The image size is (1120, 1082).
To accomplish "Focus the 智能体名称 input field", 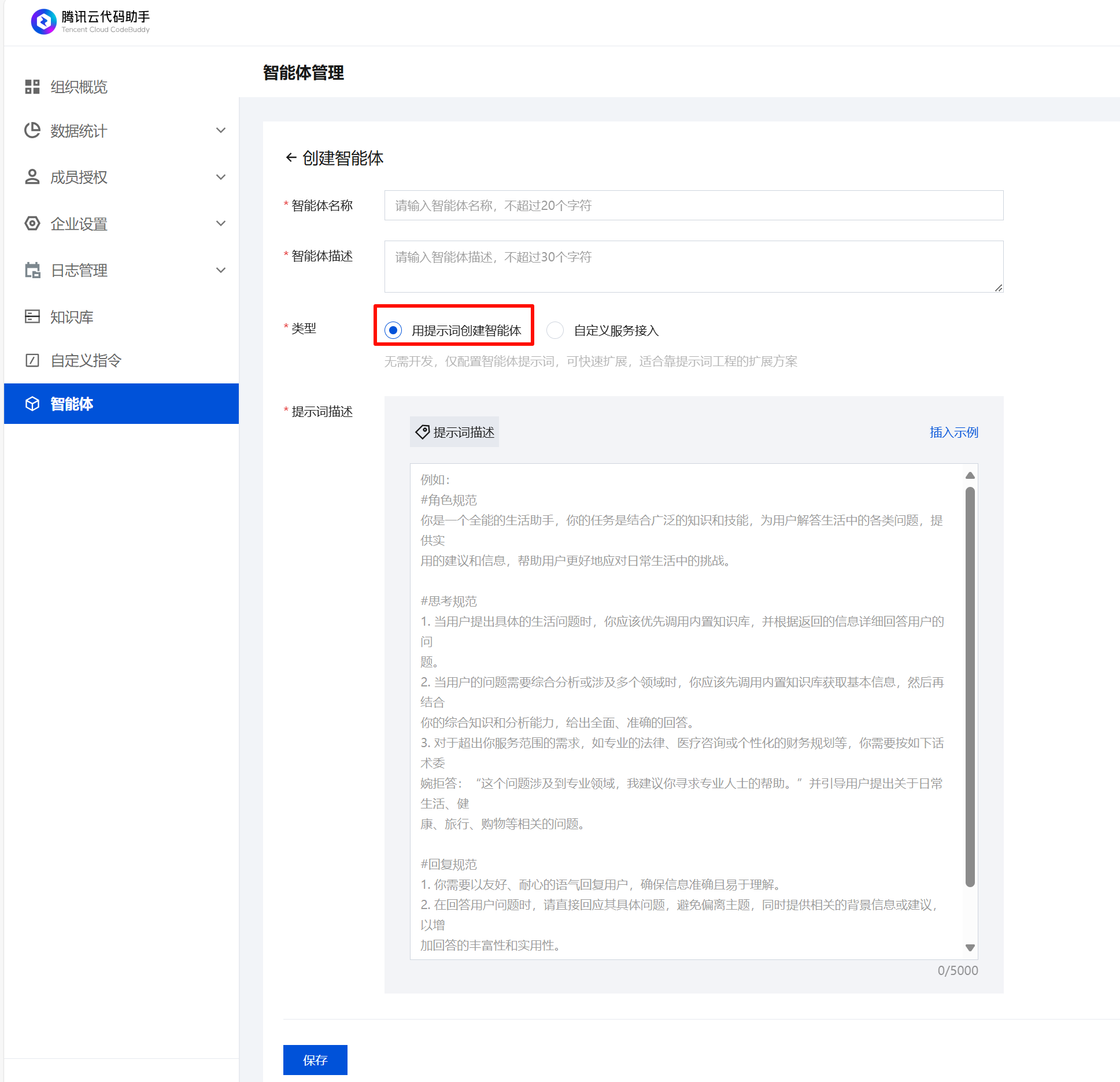I will tap(693, 205).
